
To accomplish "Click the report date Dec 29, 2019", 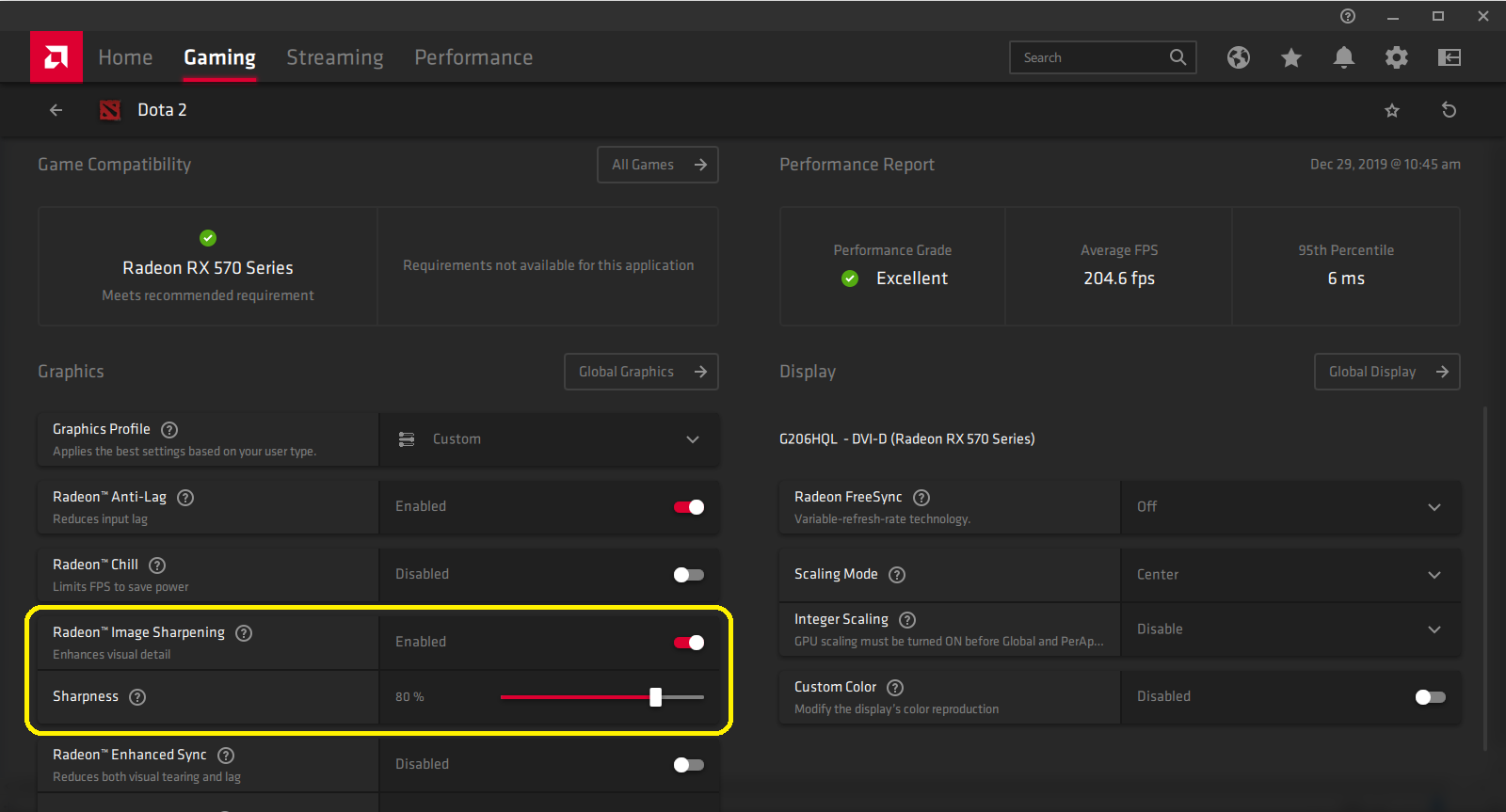I will [1386, 165].
